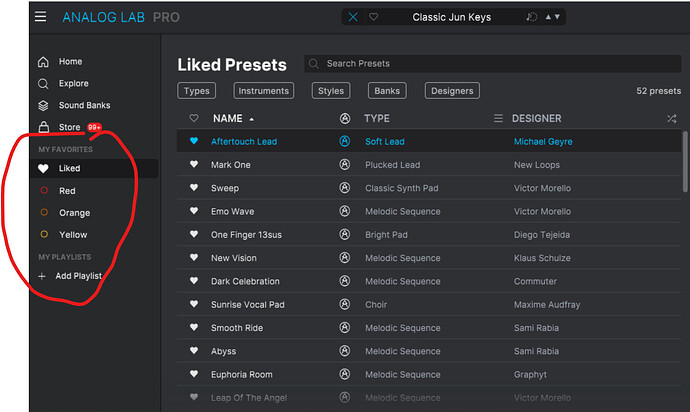This screenshot has width=690, height=412.
Task: Sort presets by TYPE column
Action: (377, 118)
